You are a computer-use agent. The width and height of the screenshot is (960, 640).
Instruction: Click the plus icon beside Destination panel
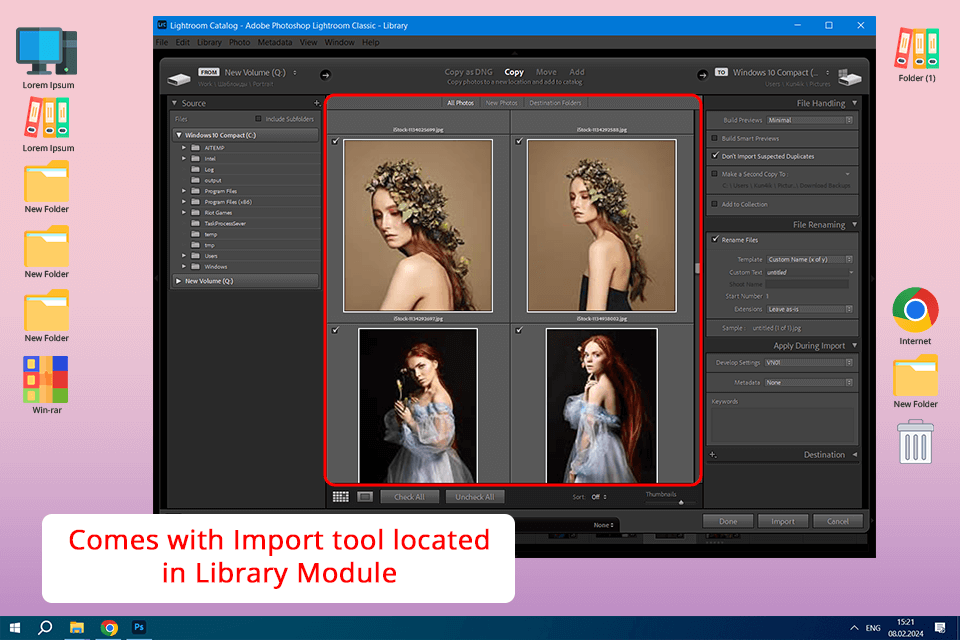pyautogui.click(x=713, y=455)
